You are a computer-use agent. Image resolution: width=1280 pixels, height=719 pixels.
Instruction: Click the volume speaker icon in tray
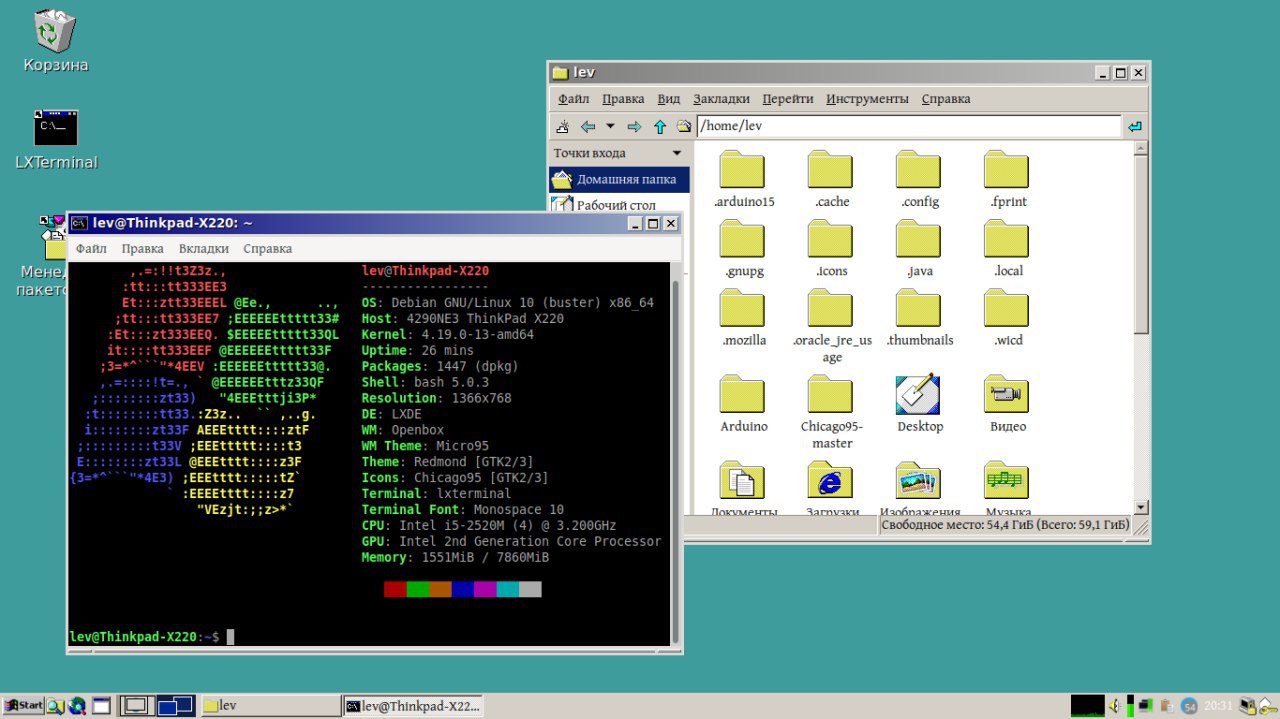coord(1115,706)
